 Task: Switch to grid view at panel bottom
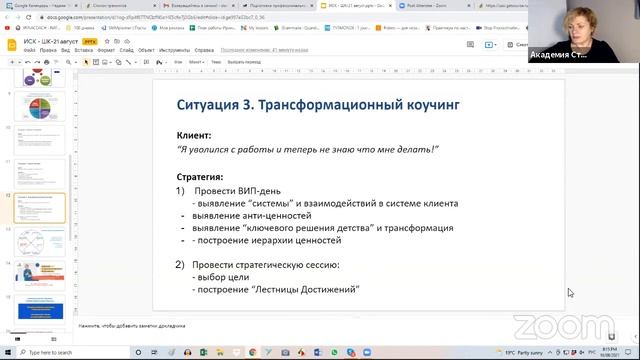pos(53,339)
